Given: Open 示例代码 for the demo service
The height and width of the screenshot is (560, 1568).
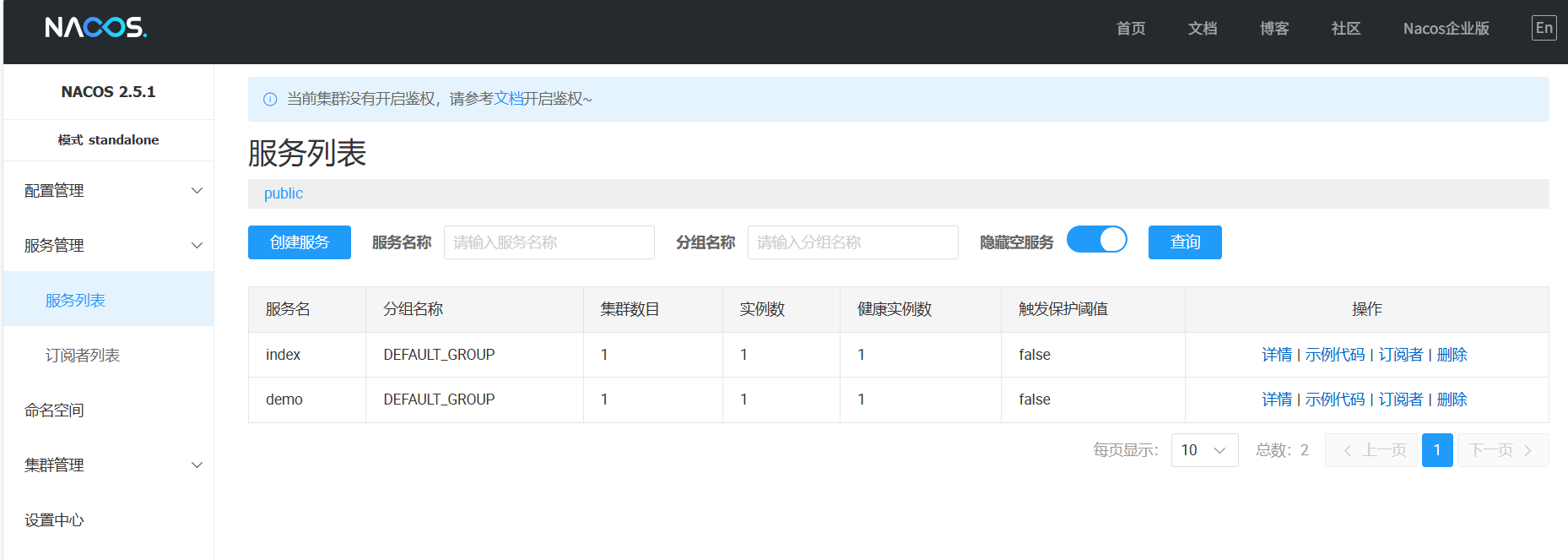Looking at the screenshot, I should tap(1335, 400).
